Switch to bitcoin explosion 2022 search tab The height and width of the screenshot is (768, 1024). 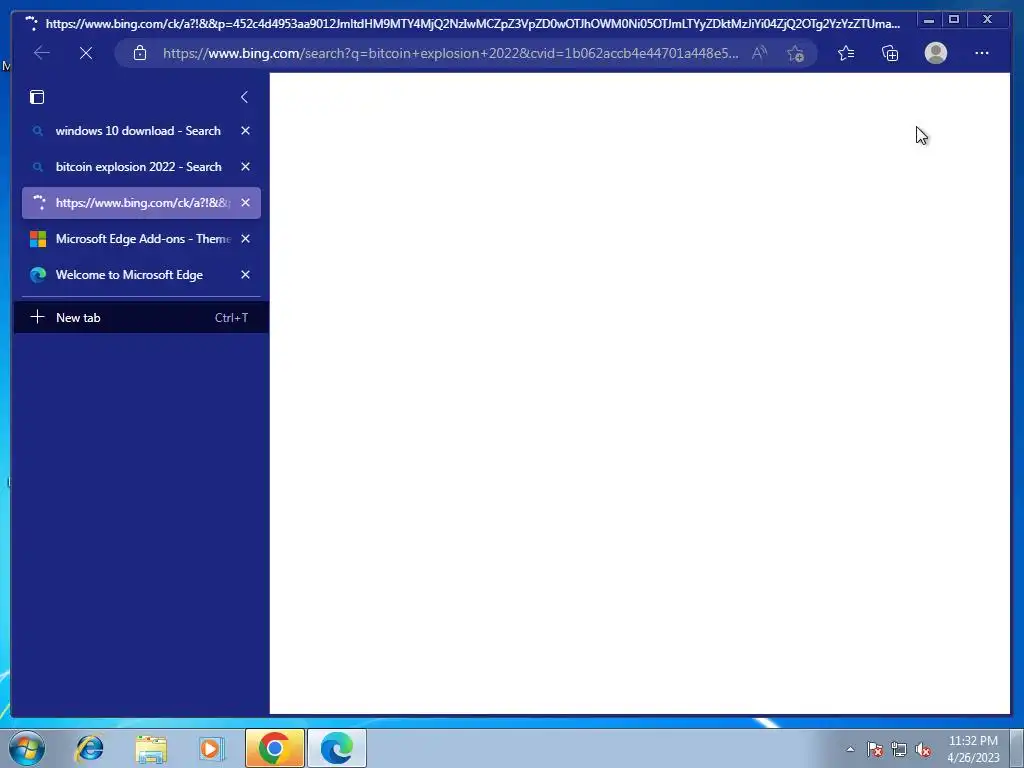141,167
